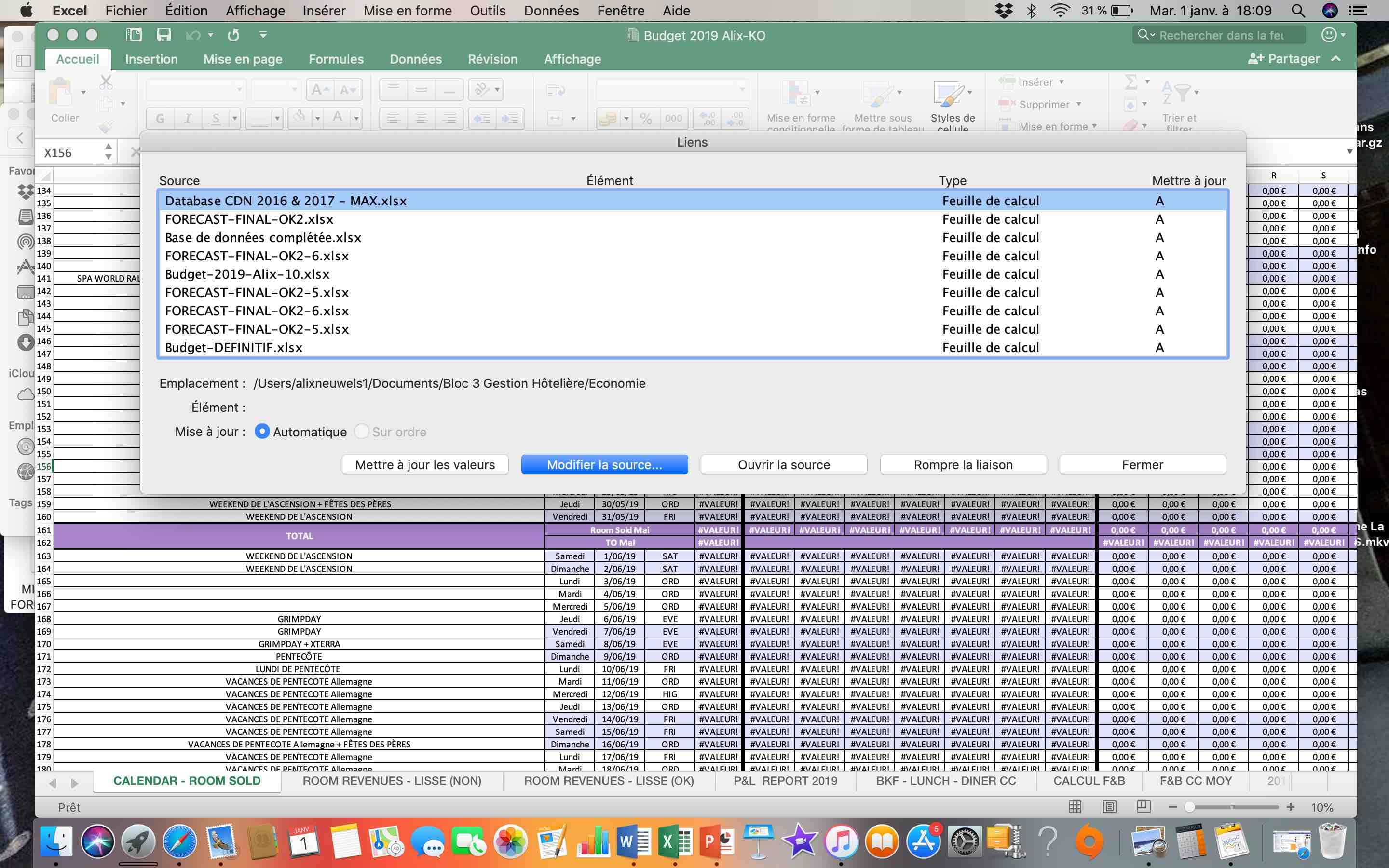Viewport: 1389px width, 868px height.
Task: Click the Save icon in title bar
Action: tap(163, 35)
